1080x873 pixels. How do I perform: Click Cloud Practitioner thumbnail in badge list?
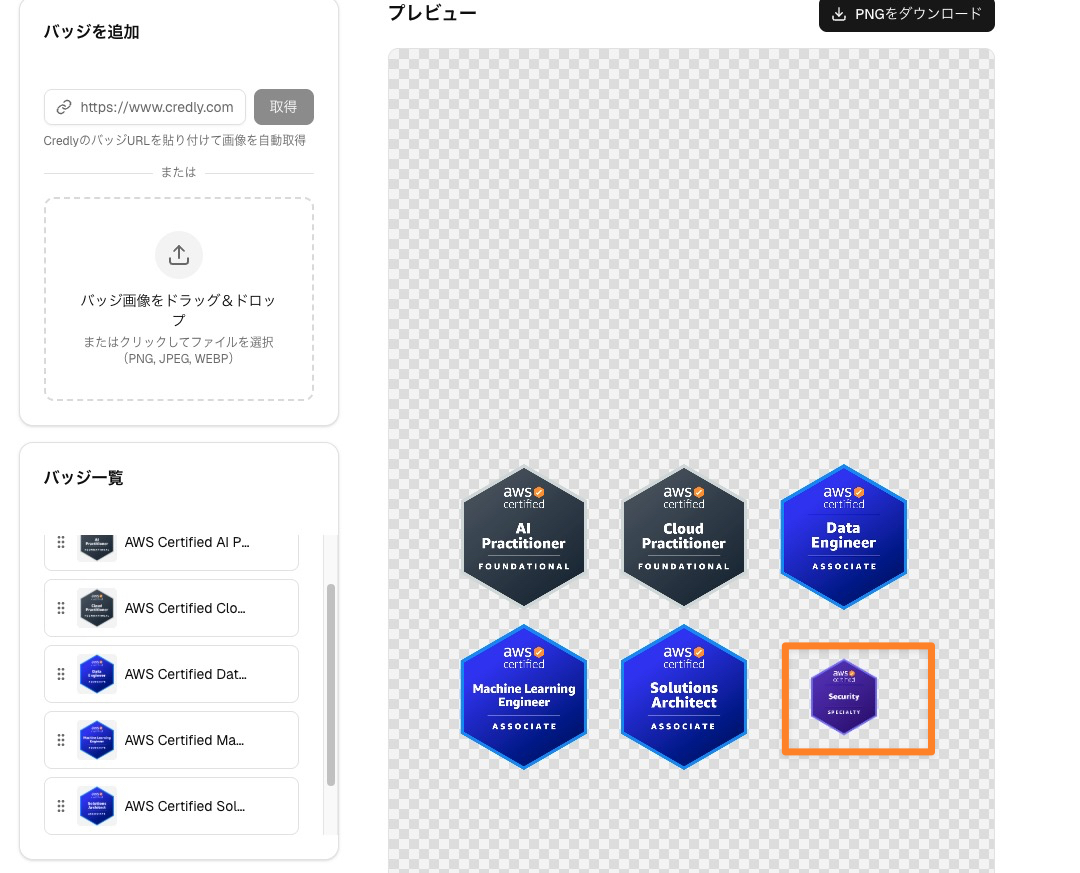[x=96, y=608]
